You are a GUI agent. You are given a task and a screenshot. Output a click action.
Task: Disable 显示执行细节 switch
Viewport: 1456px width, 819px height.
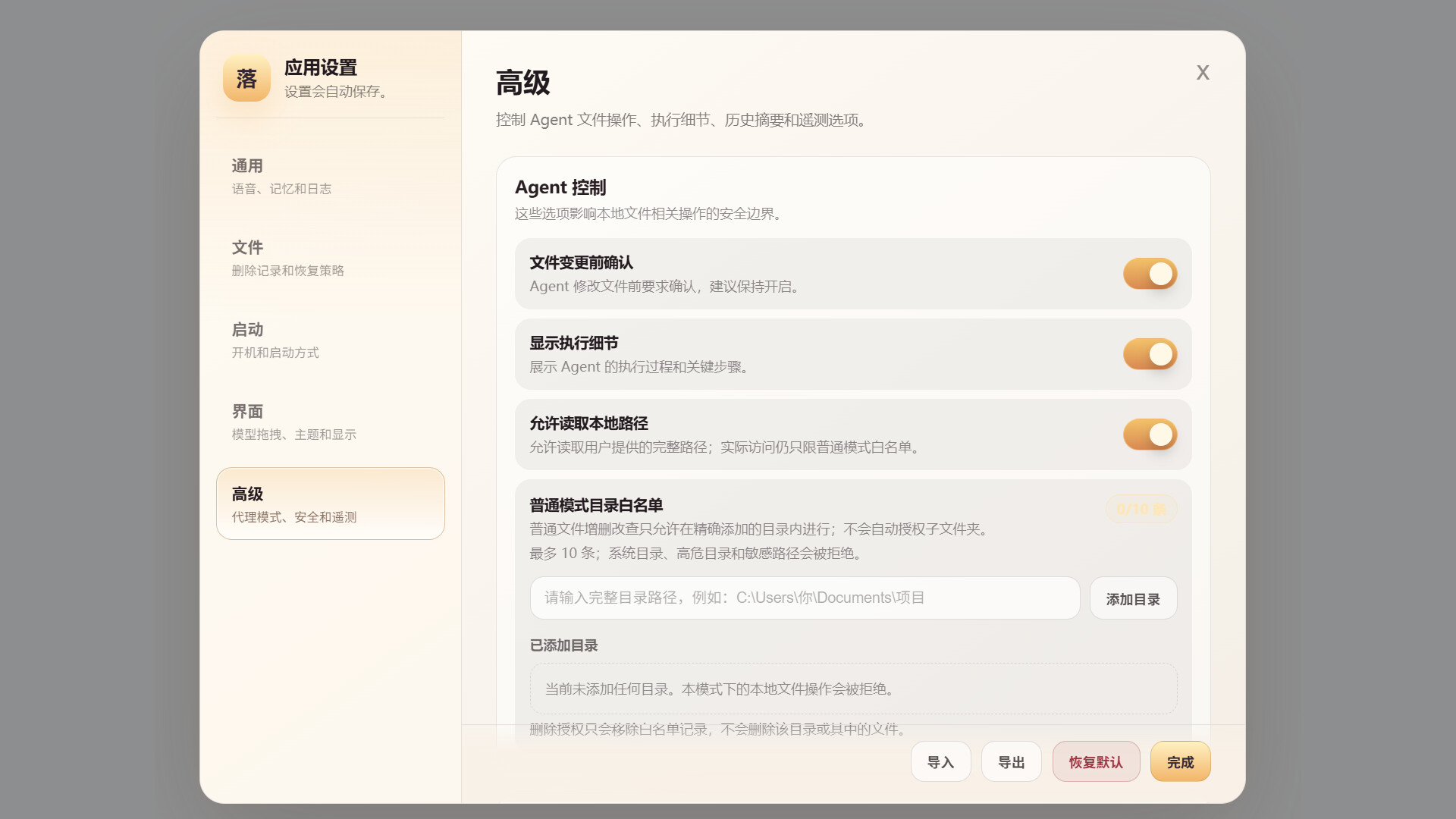[1150, 354]
